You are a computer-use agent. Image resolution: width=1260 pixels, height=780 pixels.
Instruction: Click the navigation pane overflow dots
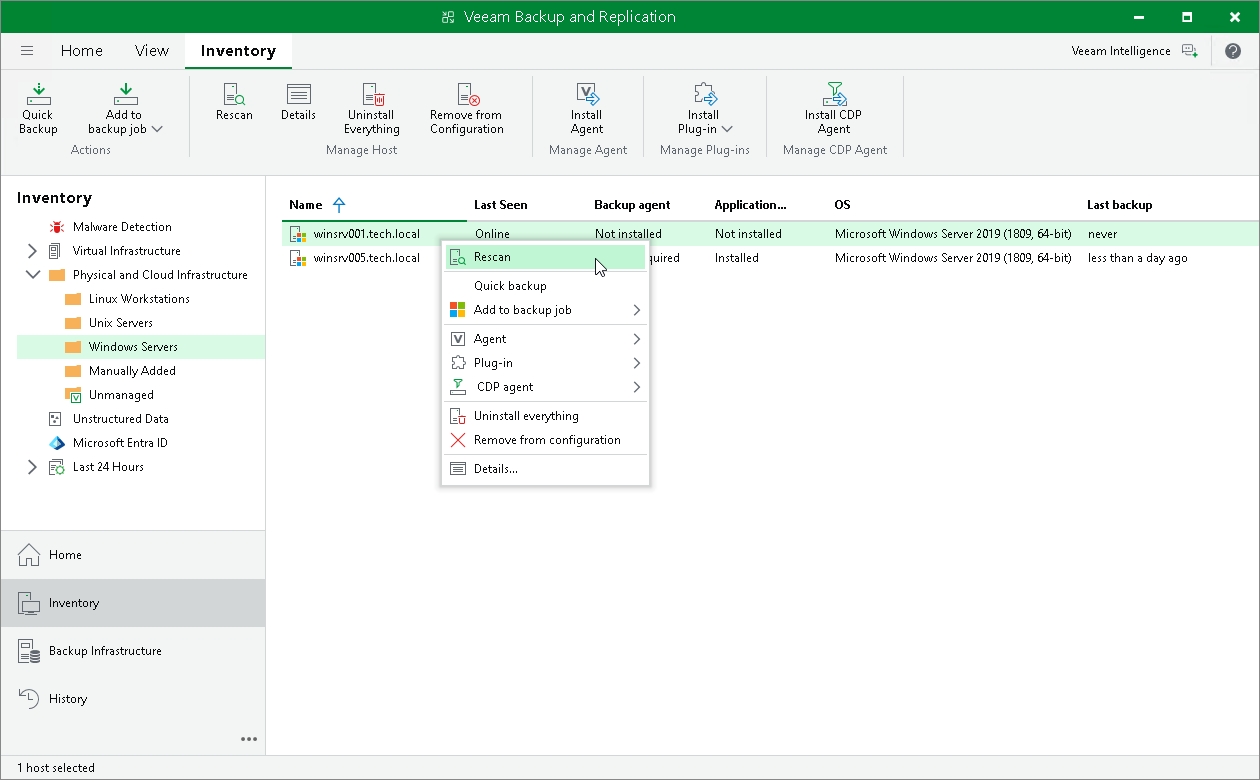pos(249,739)
